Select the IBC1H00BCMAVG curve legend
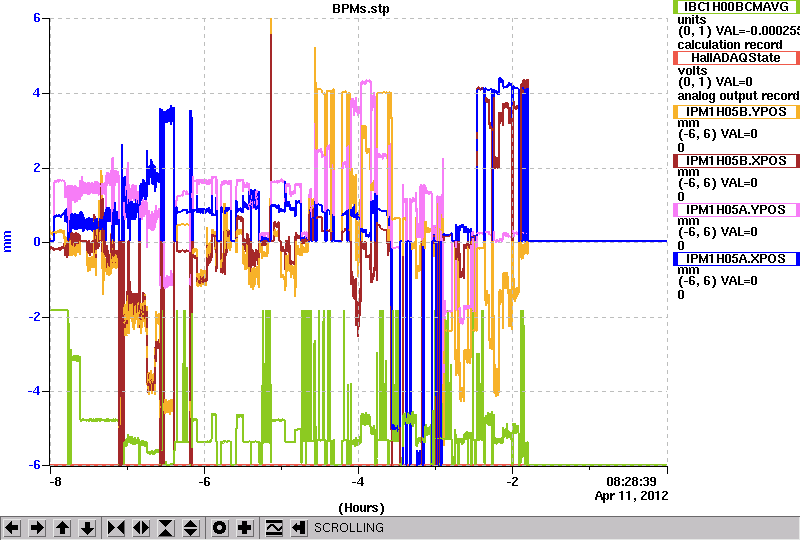Viewport: 800px width, 540px height. [736, 7]
